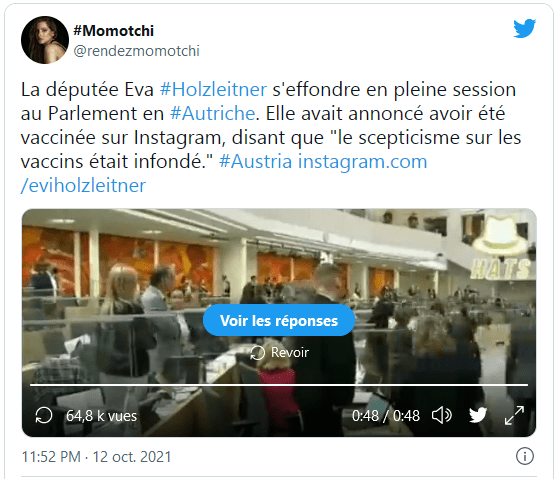This screenshot has height=479, width=554.
Task: Open the instagram.com/eviholzleitner link
Action: click(224, 173)
